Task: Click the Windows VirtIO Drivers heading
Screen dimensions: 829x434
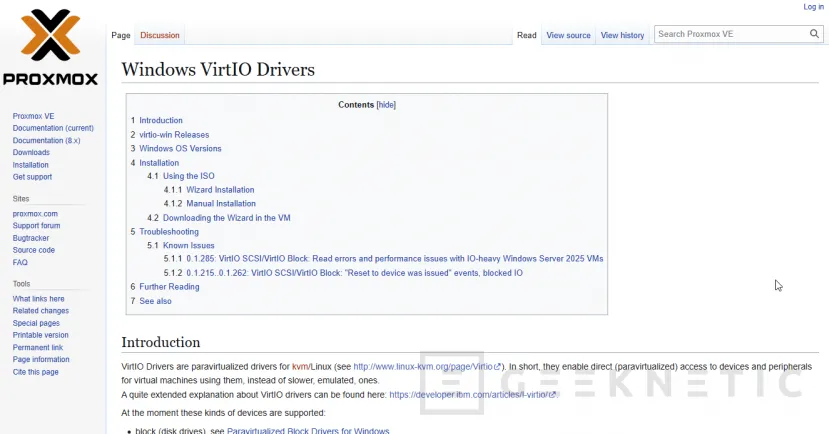Action: point(218,69)
